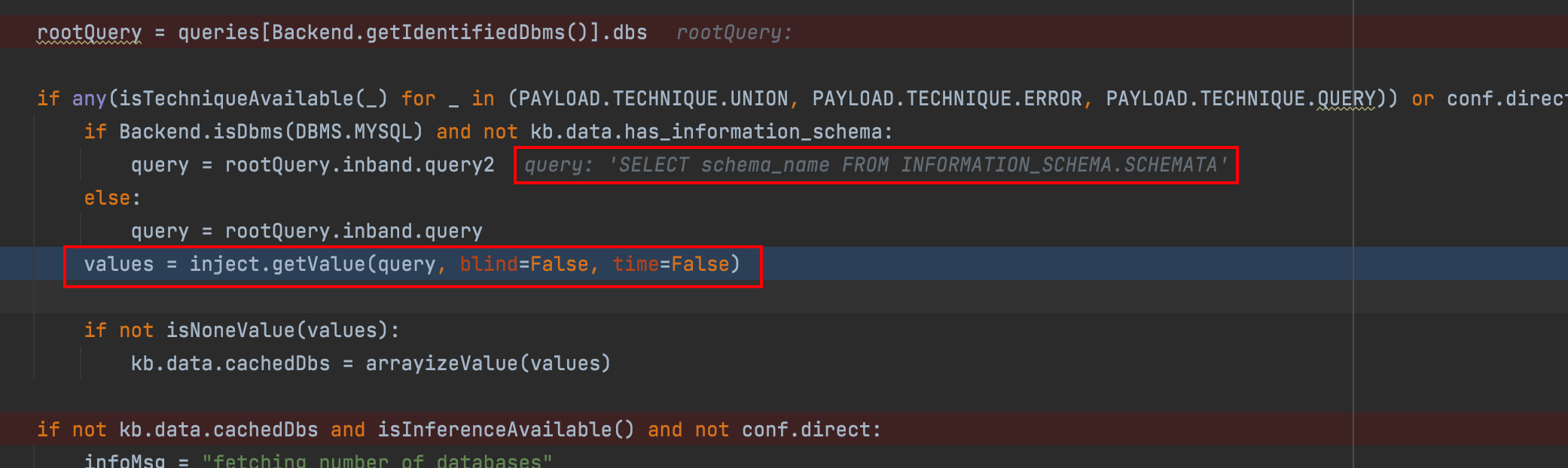
Task: Click the inline SELECT schema_name debug value
Action: coord(876,165)
